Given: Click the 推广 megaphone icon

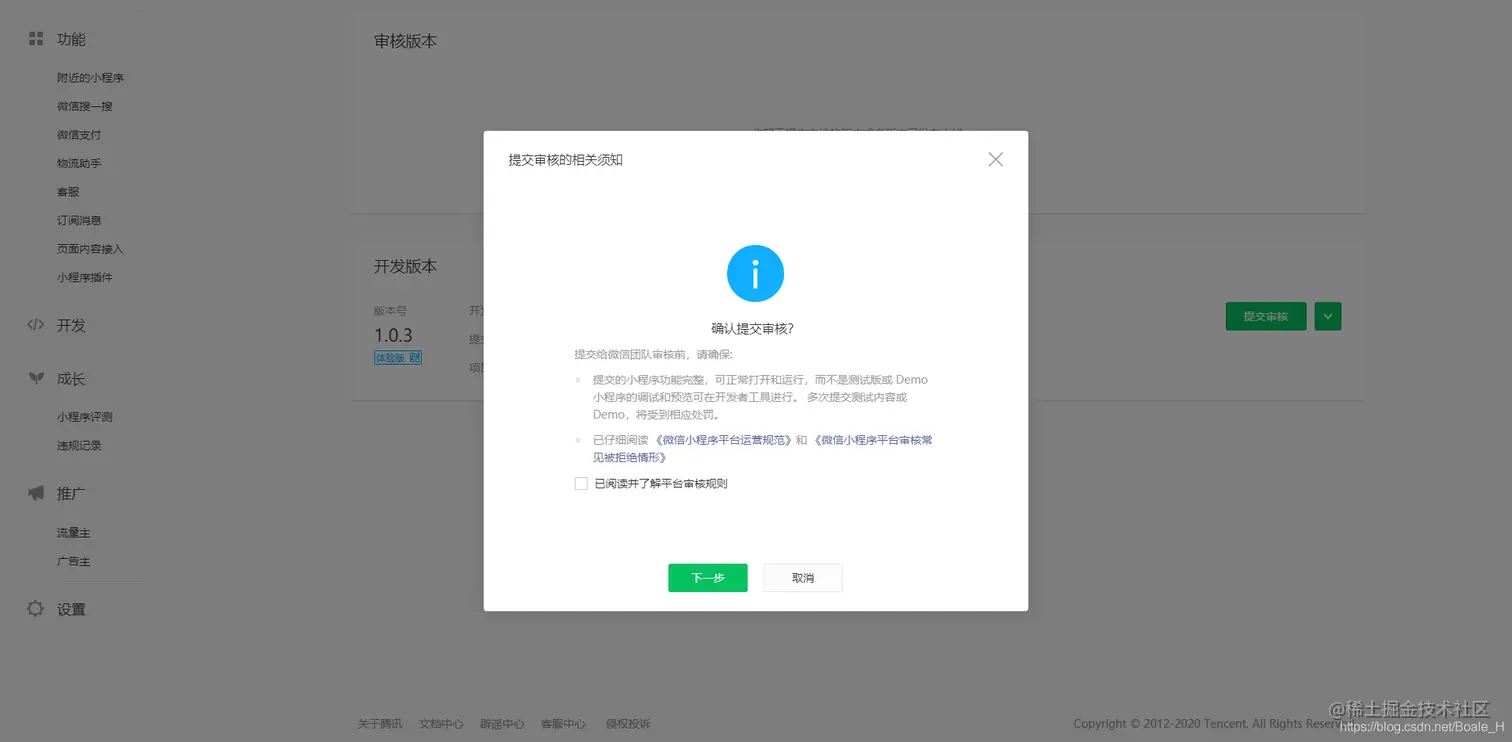Looking at the screenshot, I should (x=35, y=492).
